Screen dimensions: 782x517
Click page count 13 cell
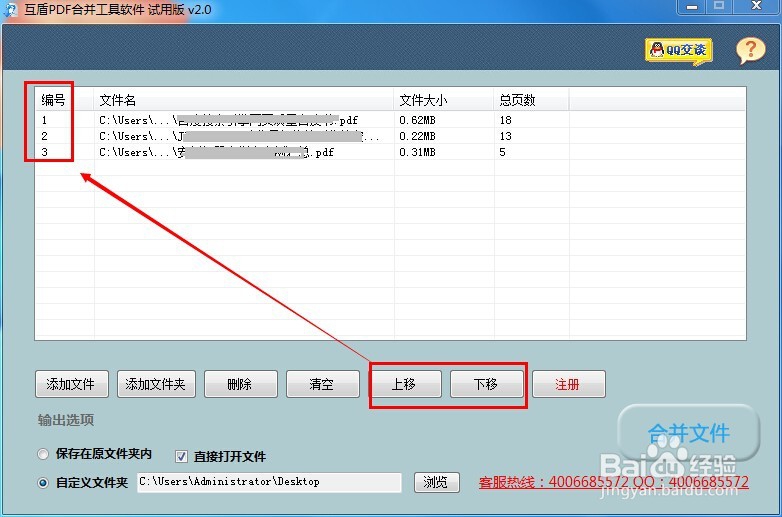pyautogui.click(x=505, y=136)
